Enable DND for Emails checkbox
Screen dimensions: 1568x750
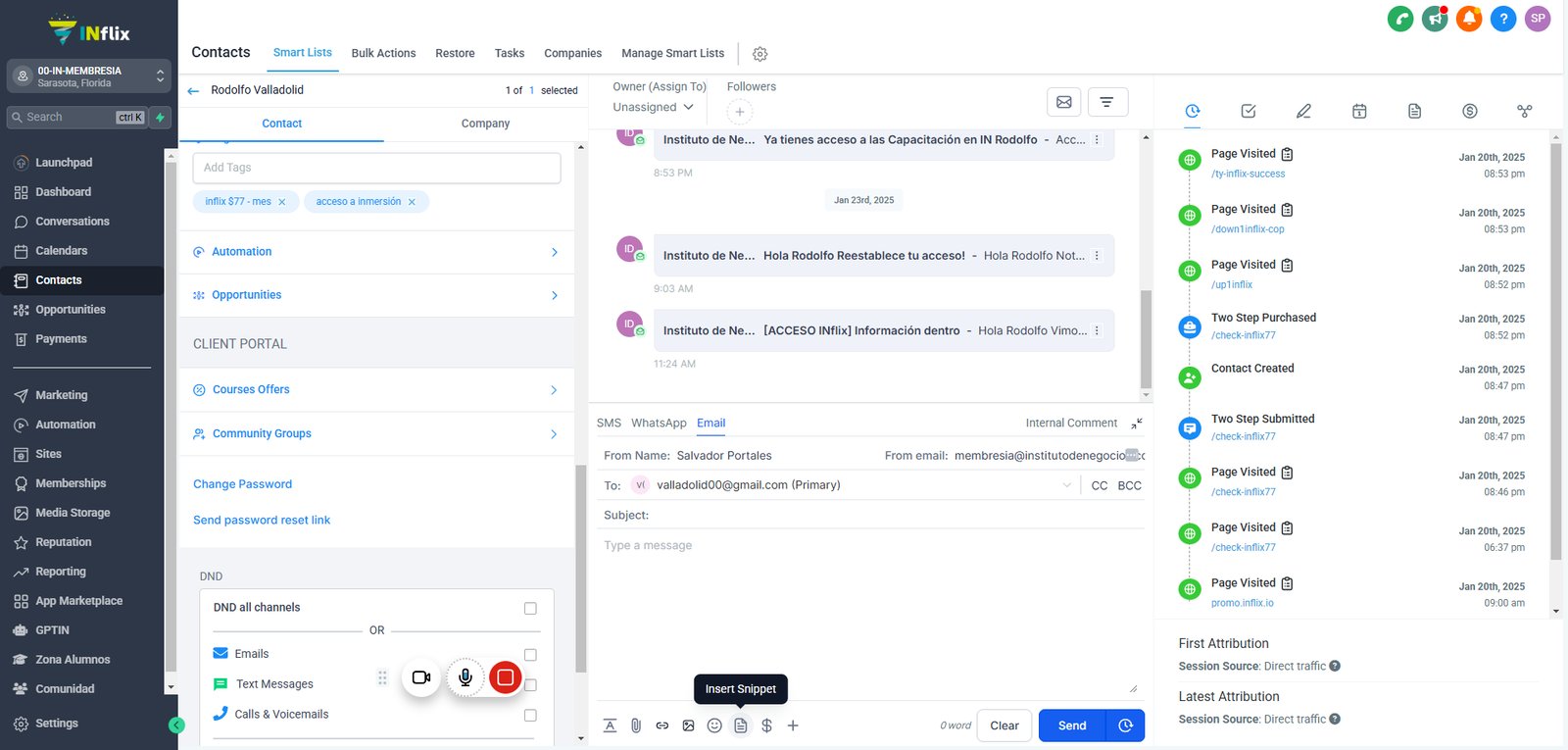[530, 654]
